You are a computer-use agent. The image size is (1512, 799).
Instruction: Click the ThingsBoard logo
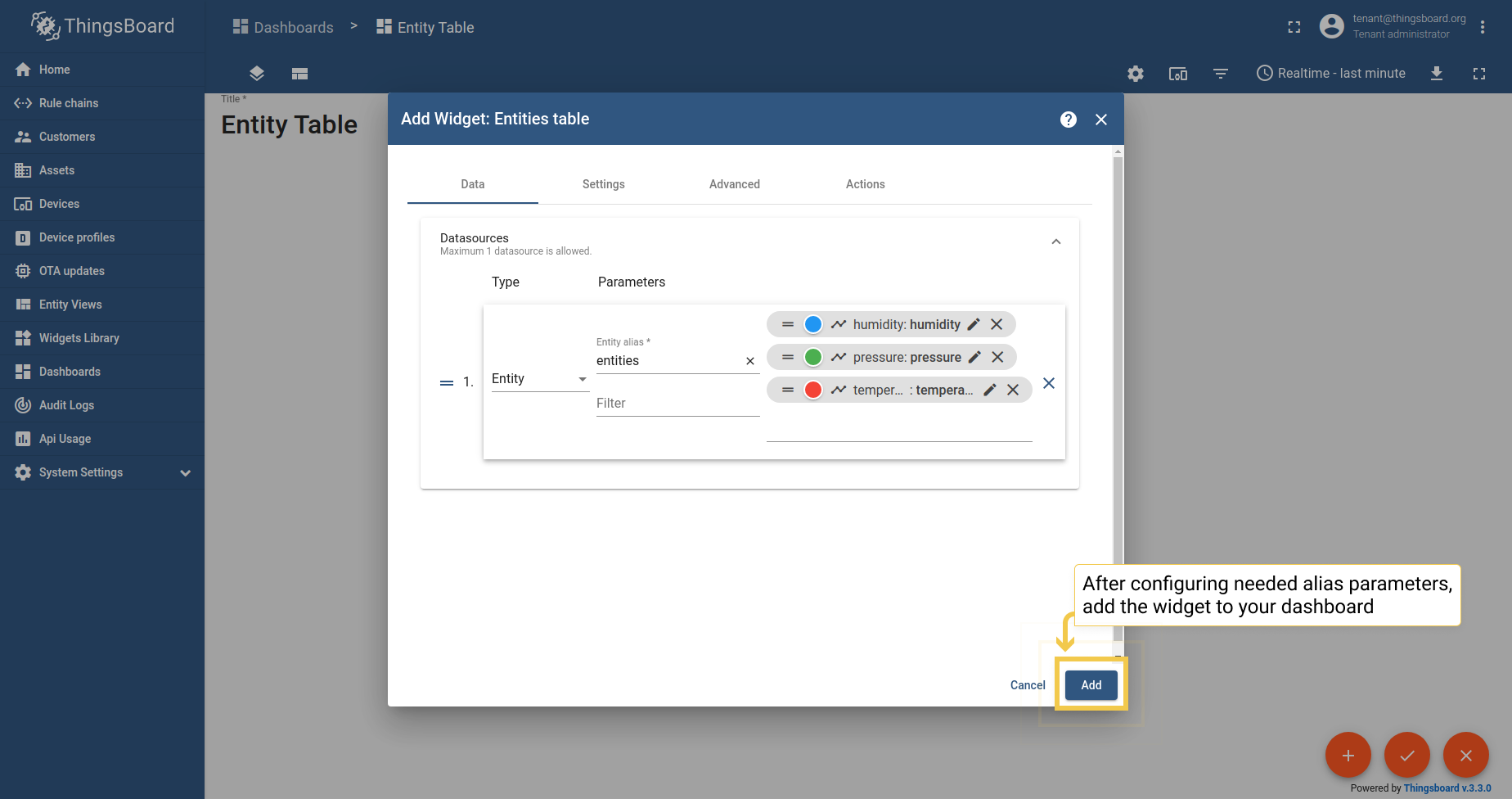click(x=102, y=26)
